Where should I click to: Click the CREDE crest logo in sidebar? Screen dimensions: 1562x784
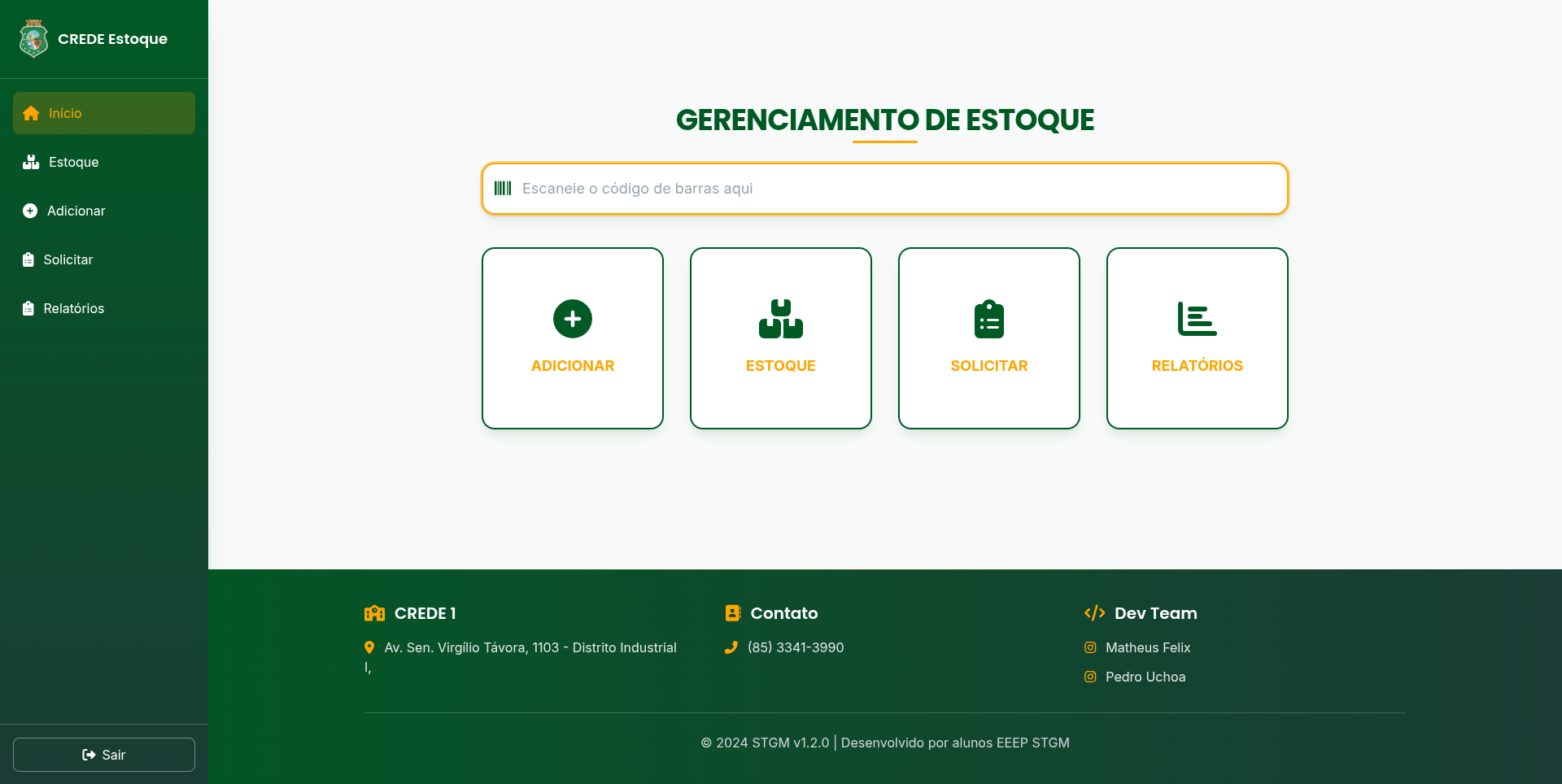pyautogui.click(x=33, y=39)
